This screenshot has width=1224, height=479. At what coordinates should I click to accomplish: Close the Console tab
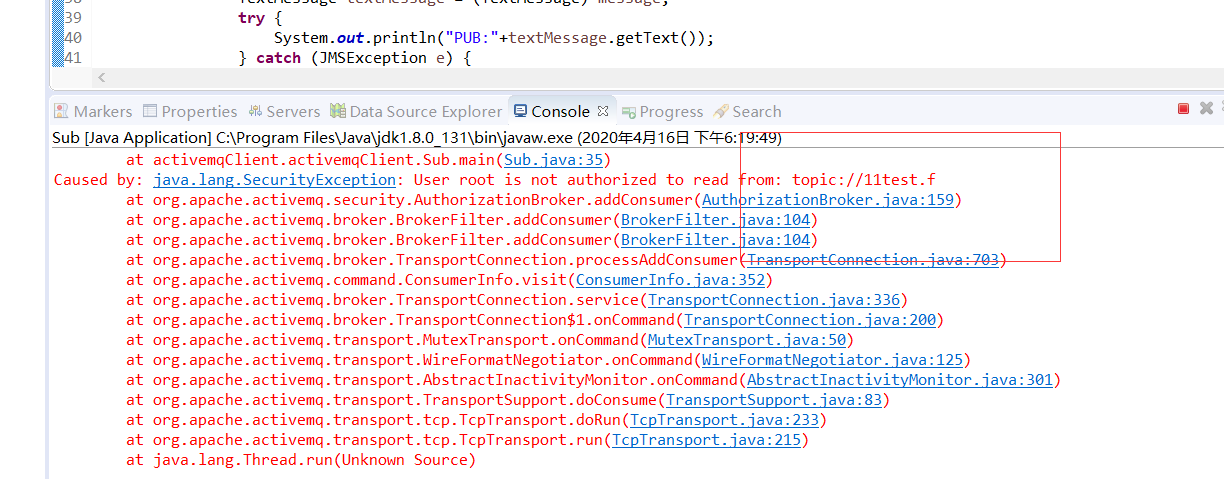coord(603,111)
